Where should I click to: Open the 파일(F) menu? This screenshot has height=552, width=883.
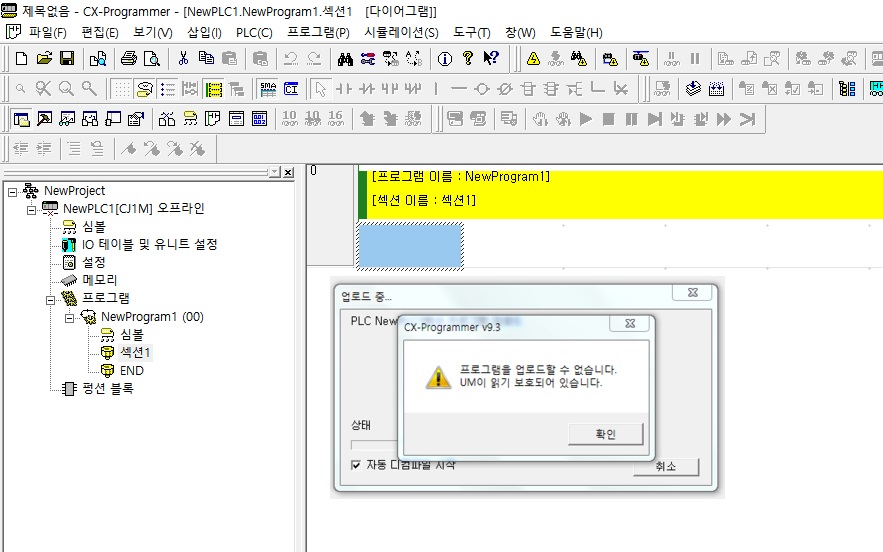coord(48,33)
